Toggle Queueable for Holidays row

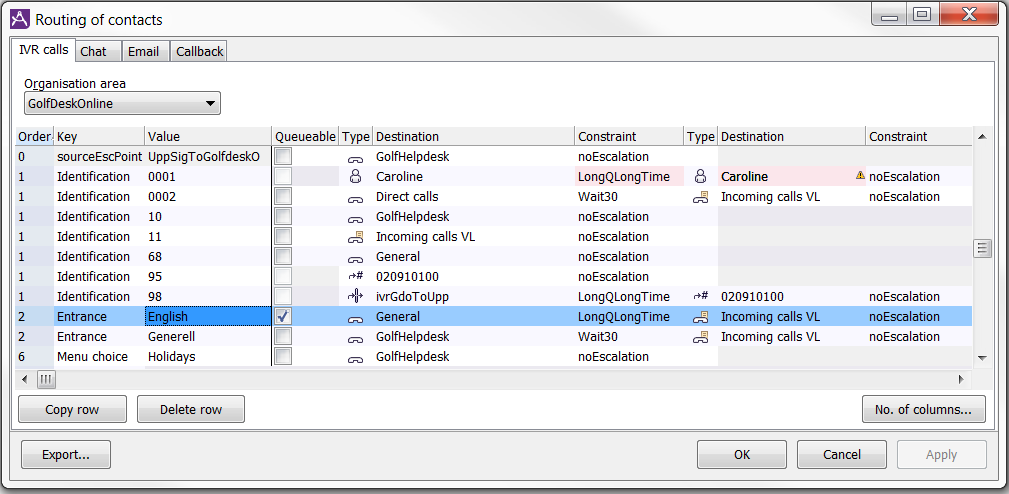283,356
